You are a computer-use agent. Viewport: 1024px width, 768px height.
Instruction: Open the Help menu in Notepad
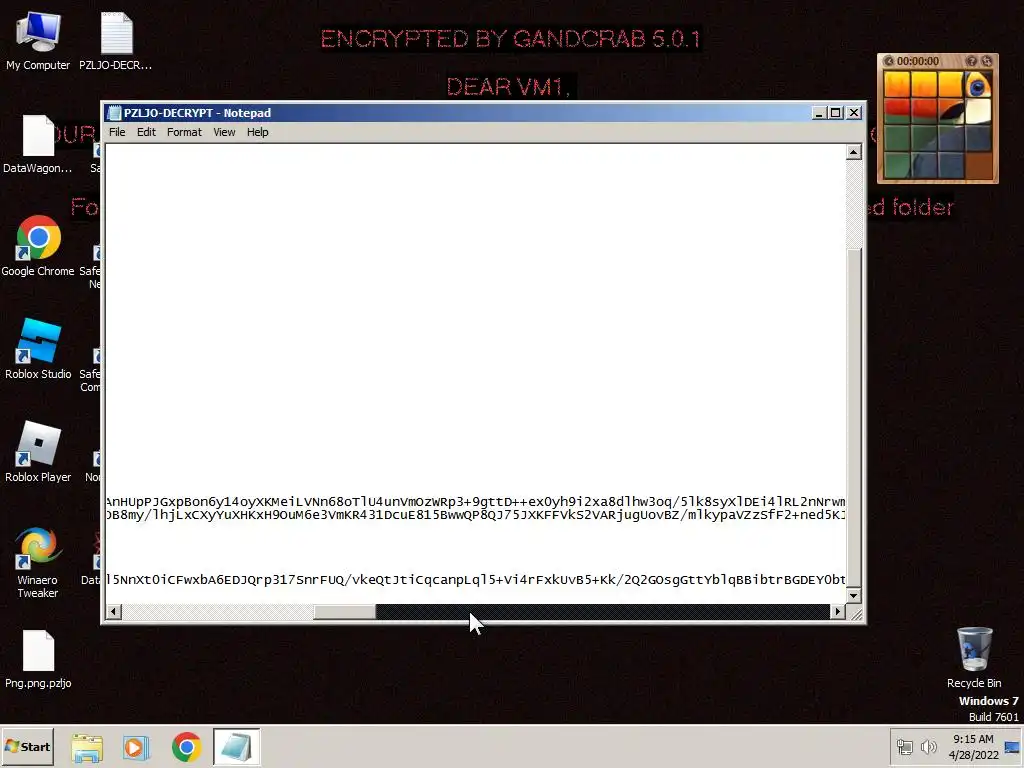click(257, 132)
